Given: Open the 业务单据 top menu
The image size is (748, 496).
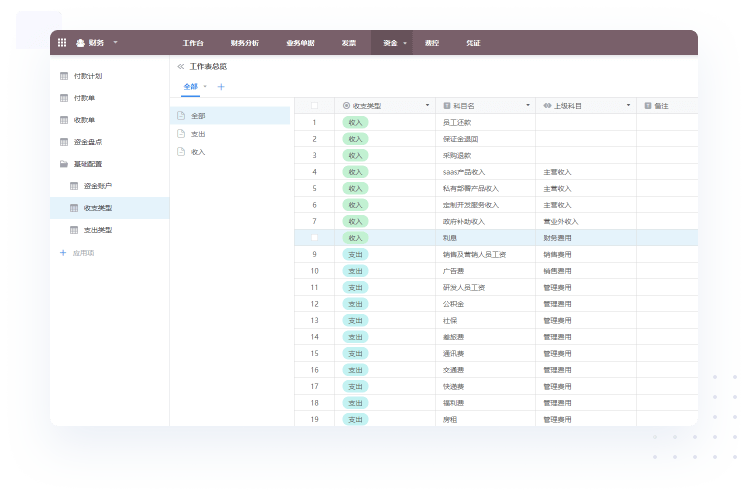Looking at the screenshot, I should (301, 43).
